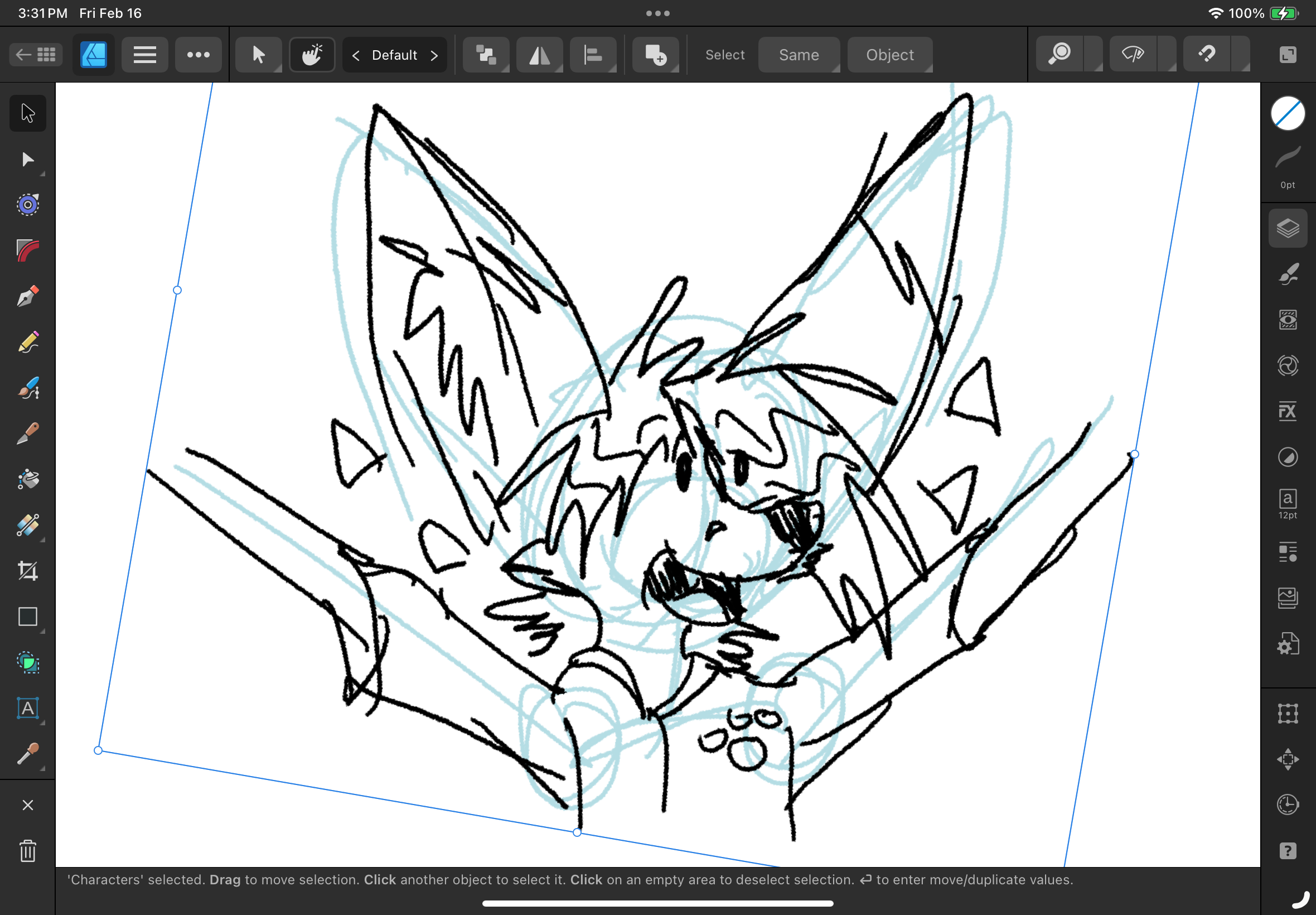
Task: Select the Vector Brush tool
Action: [27, 388]
